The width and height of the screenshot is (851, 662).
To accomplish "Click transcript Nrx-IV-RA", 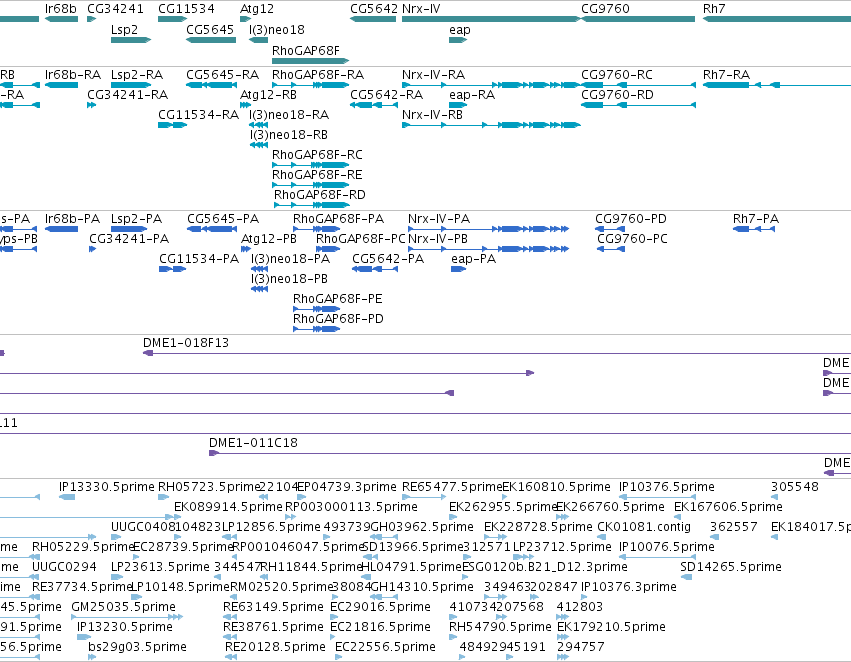I will (434, 74).
